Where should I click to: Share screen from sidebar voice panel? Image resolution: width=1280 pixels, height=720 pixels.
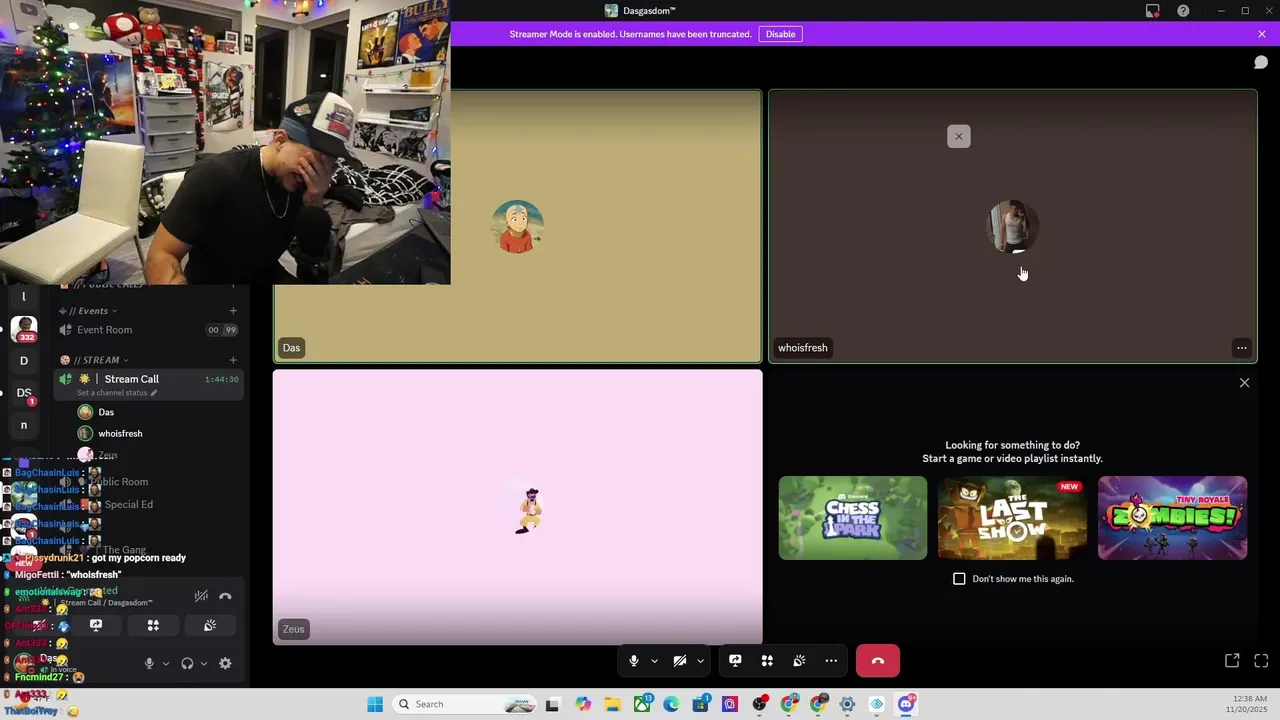[x=96, y=626]
